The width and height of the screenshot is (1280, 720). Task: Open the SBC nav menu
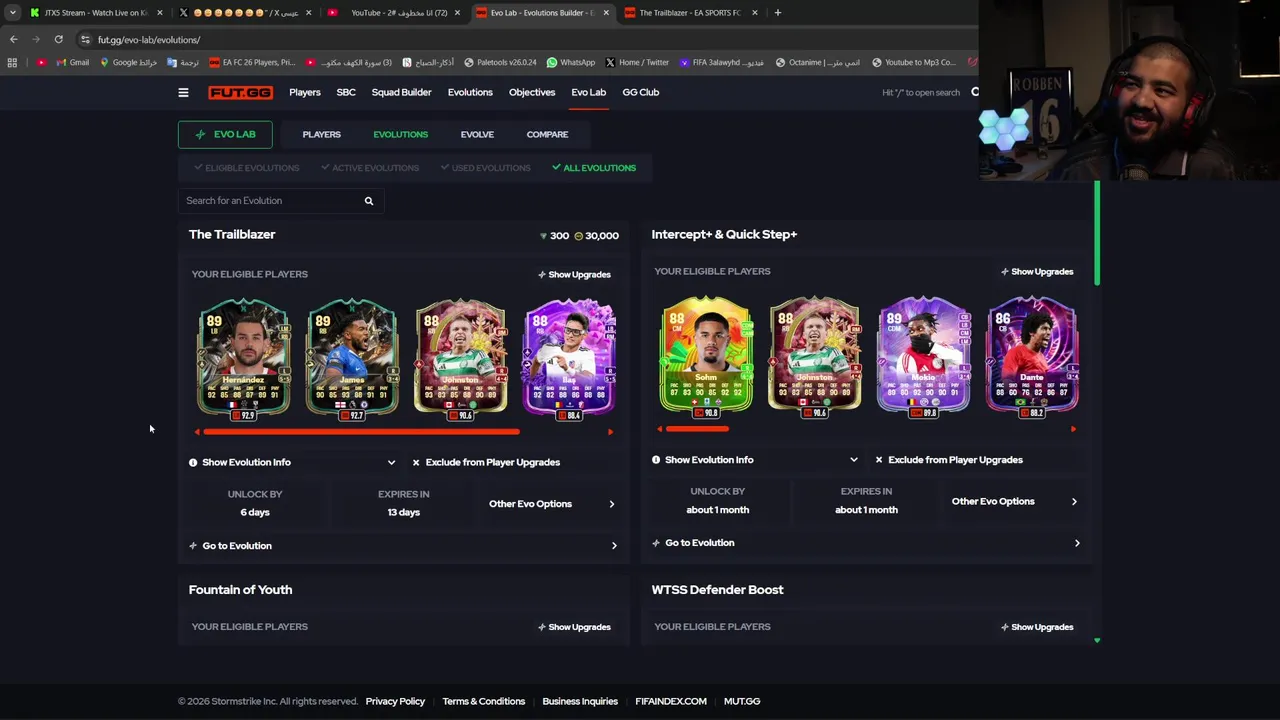pyautogui.click(x=346, y=92)
